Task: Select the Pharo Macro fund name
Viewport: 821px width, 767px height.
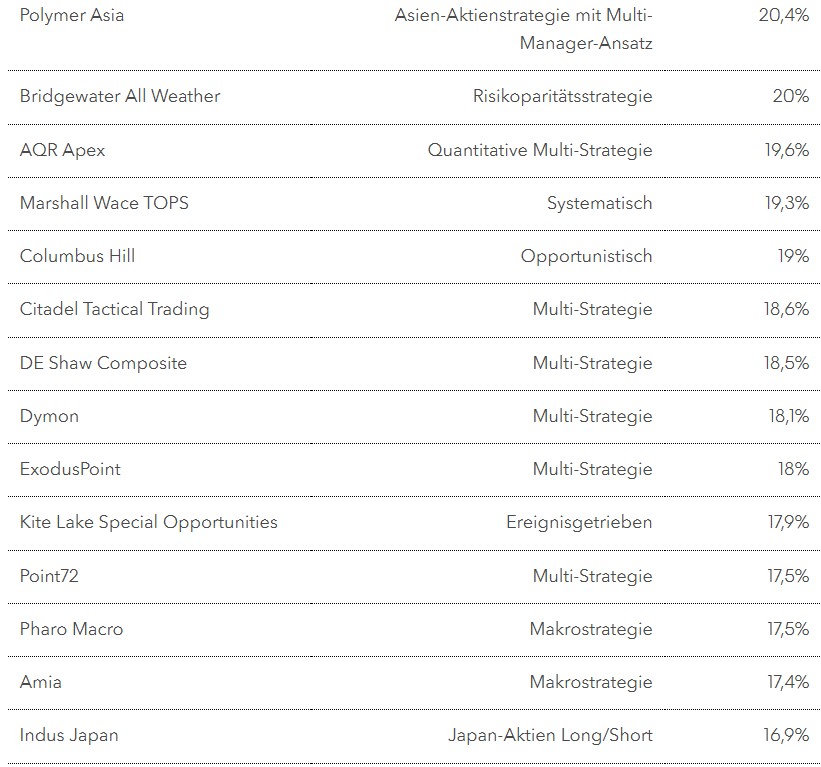Action: click(x=71, y=629)
